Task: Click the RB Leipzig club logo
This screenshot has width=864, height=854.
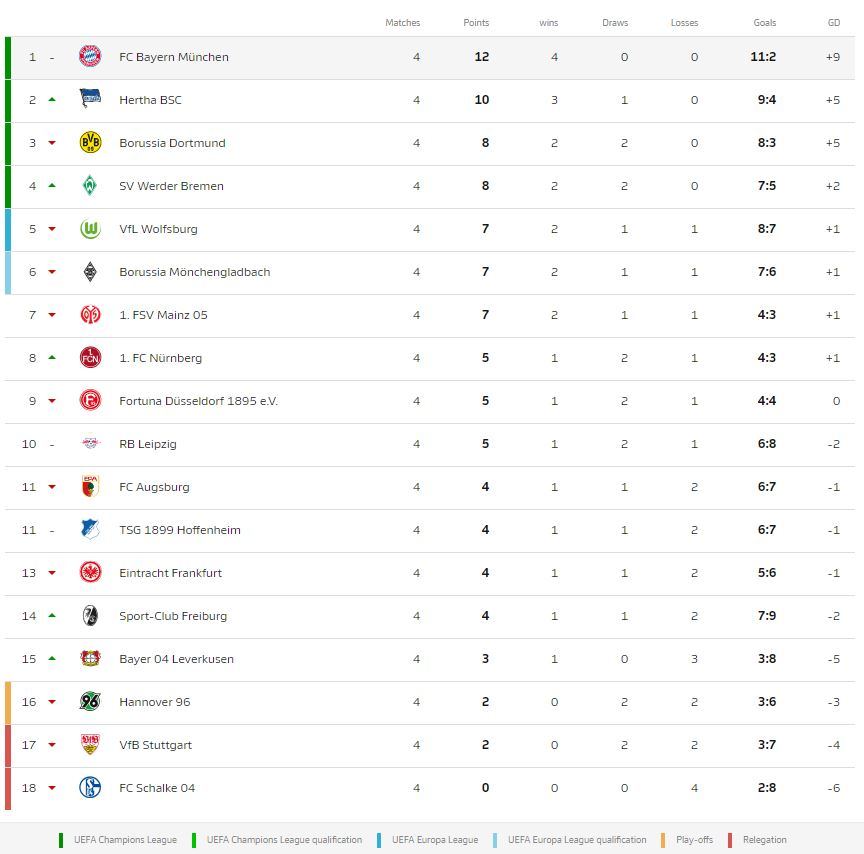Action: point(90,444)
